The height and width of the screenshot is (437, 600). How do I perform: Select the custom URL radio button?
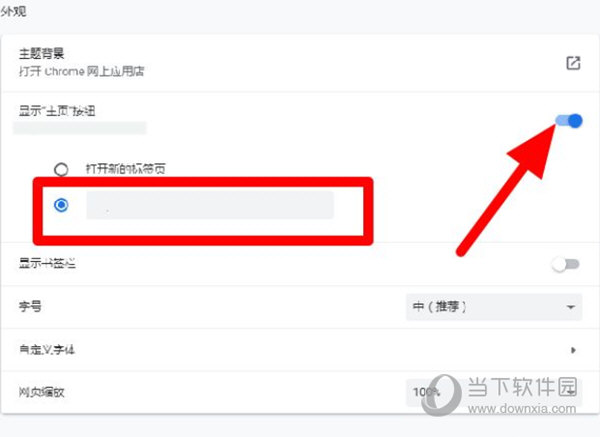point(61,205)
